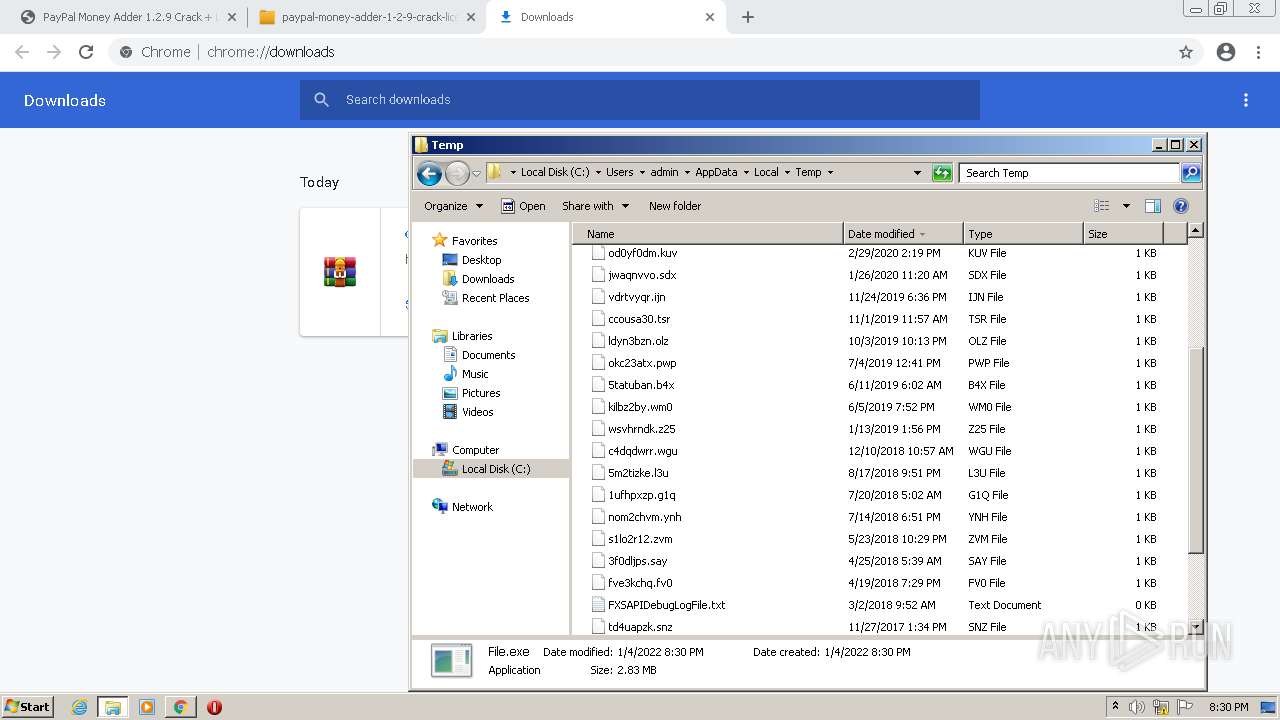Select Network in navigation pane

tap(472, 507)
